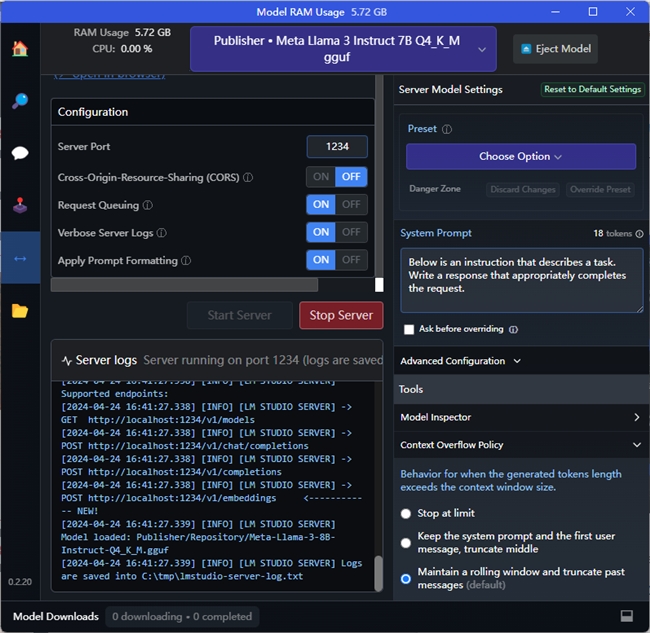Click the Tools section header
This screenshot has height=633, width=650.
coord(521,390)
